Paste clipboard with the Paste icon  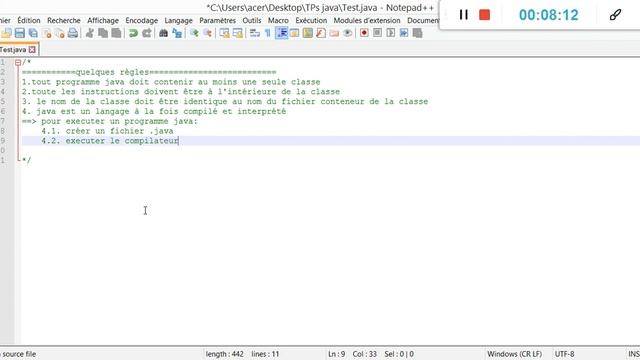click(116, 33)
